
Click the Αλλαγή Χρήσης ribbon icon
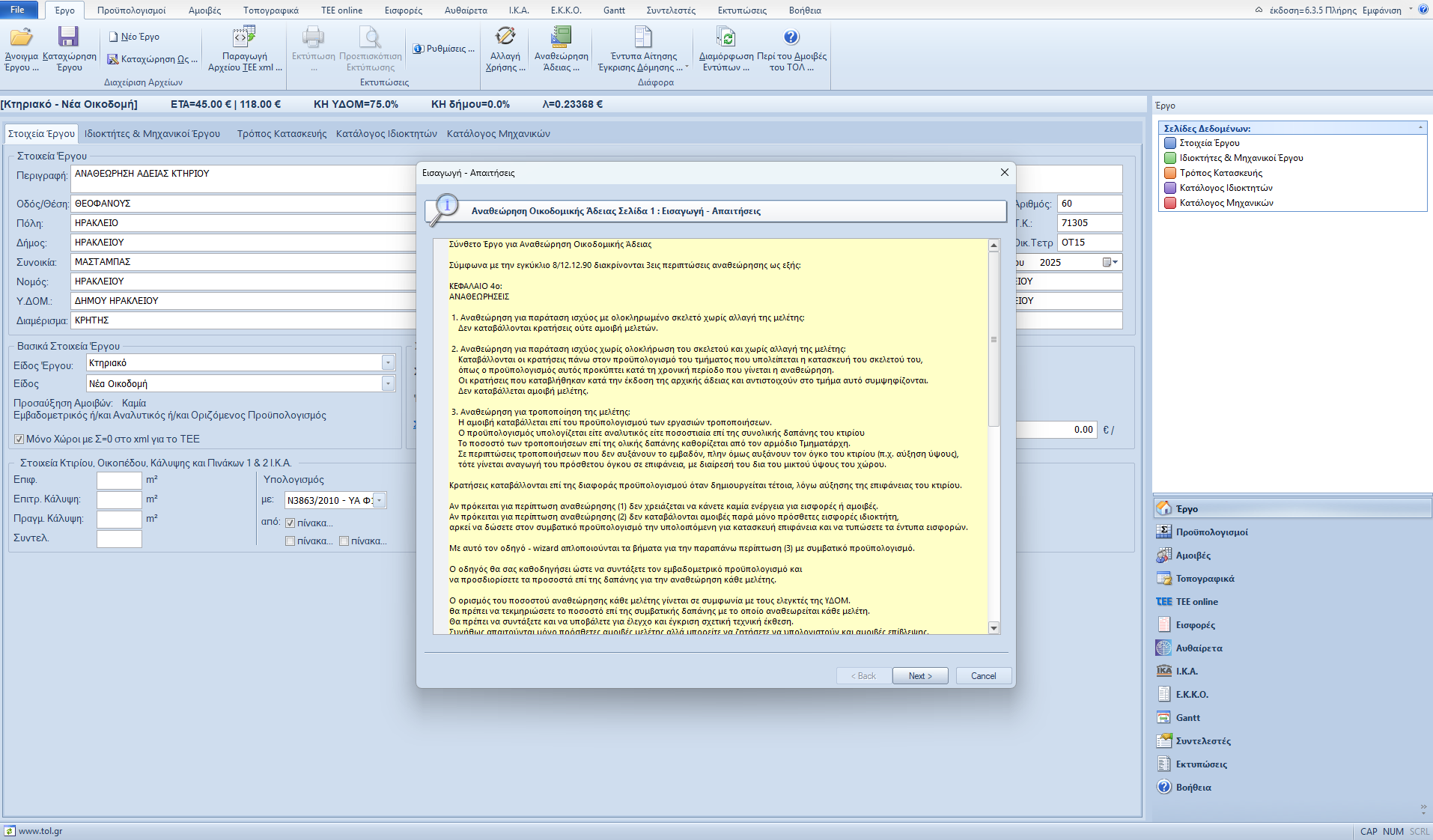[505, 37]
